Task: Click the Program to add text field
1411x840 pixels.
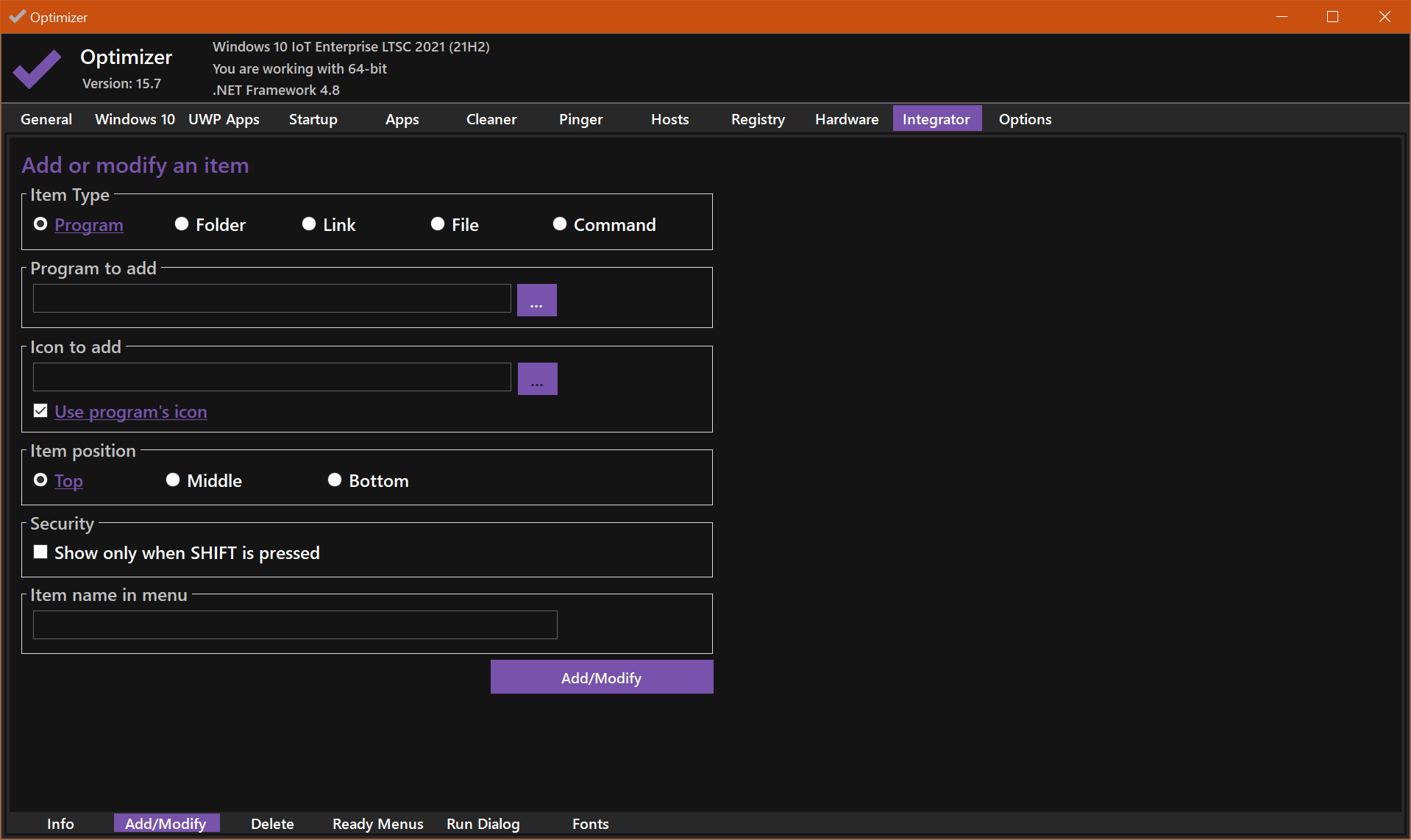Action: [271, 299]
